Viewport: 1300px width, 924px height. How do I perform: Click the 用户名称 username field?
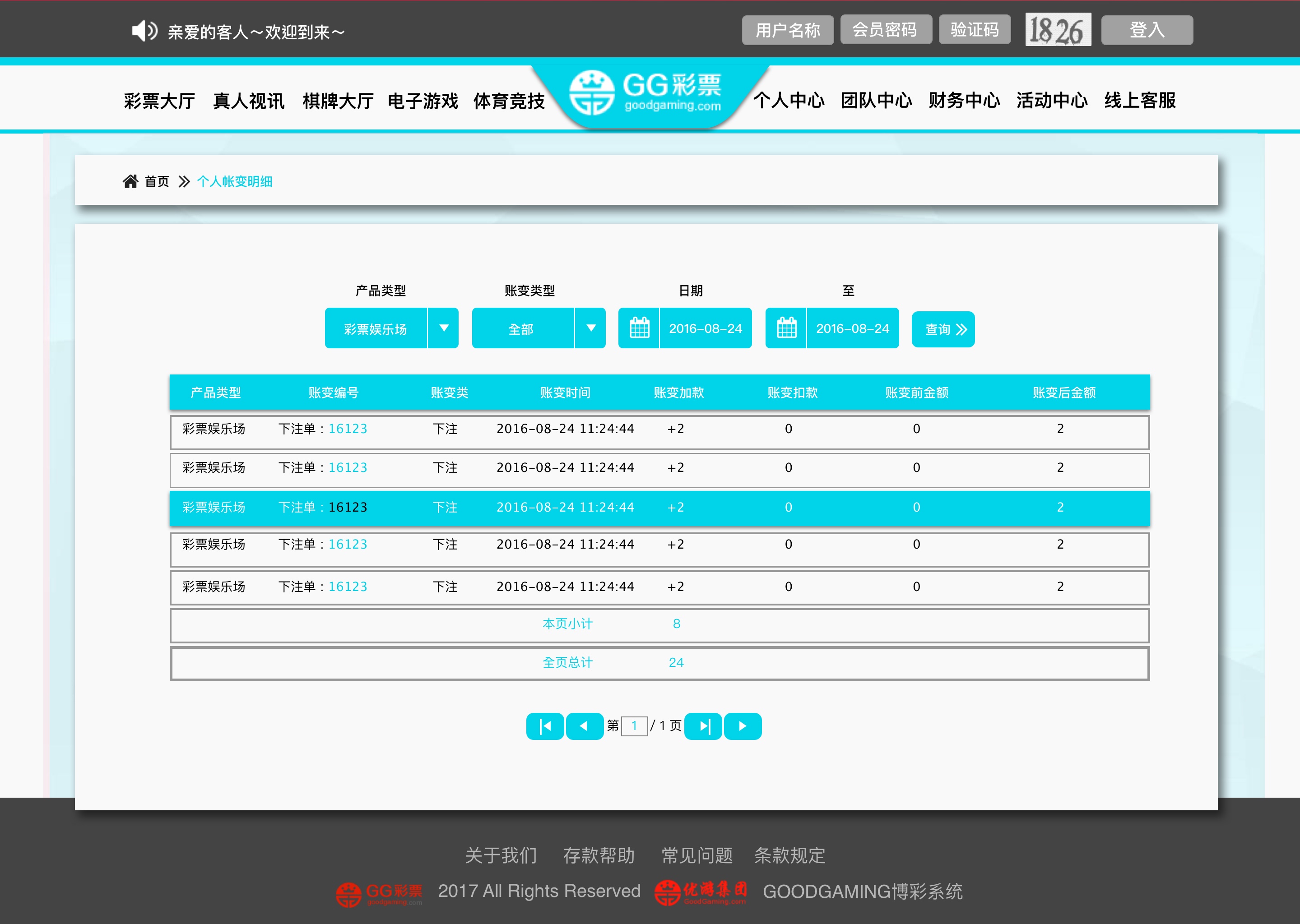(788, 30)
